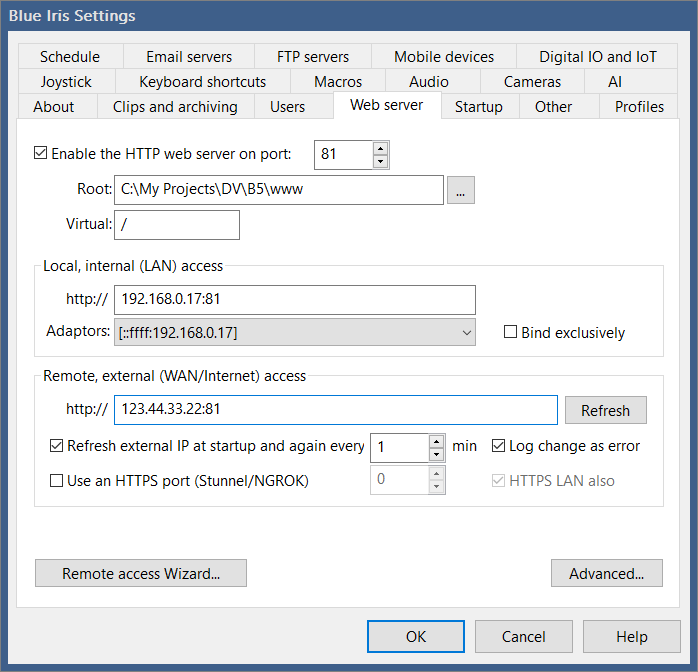Open the Remote access Wizard
This screenshot has height=672, width=698.
[x=141, y=573]
